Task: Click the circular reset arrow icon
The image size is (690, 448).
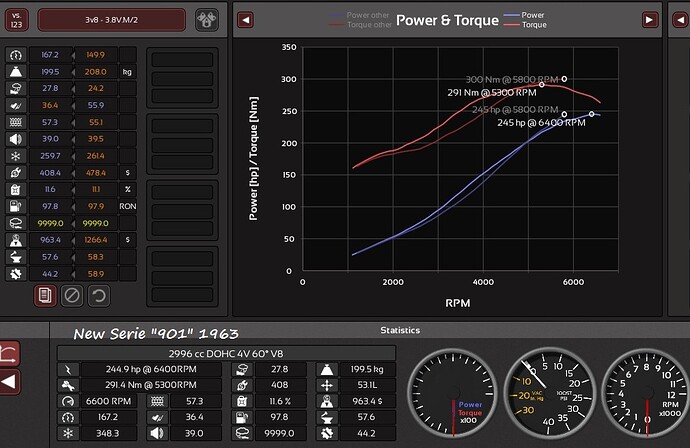Action: point(98,295)
